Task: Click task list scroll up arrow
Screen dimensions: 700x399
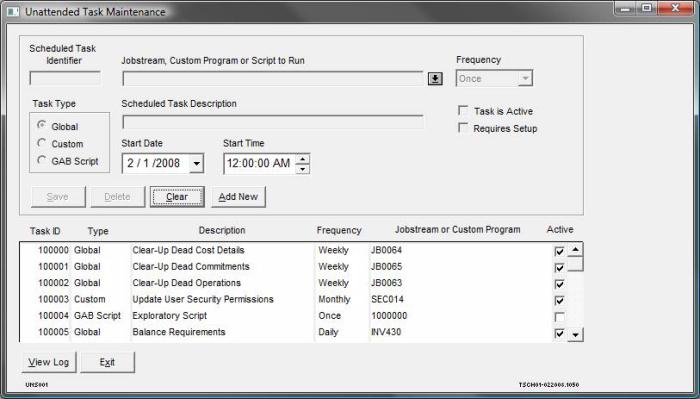Action: (x=575, y=250)
